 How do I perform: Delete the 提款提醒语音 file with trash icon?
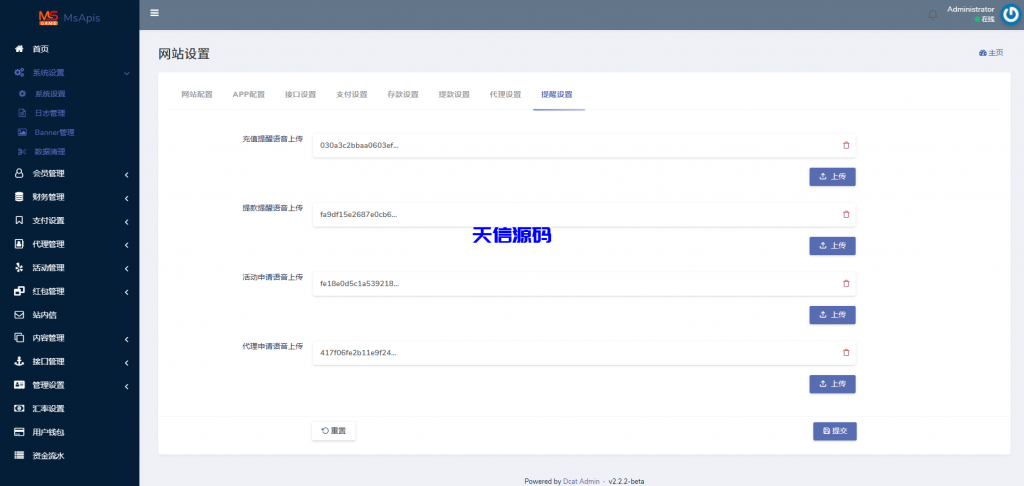(846, 214)
